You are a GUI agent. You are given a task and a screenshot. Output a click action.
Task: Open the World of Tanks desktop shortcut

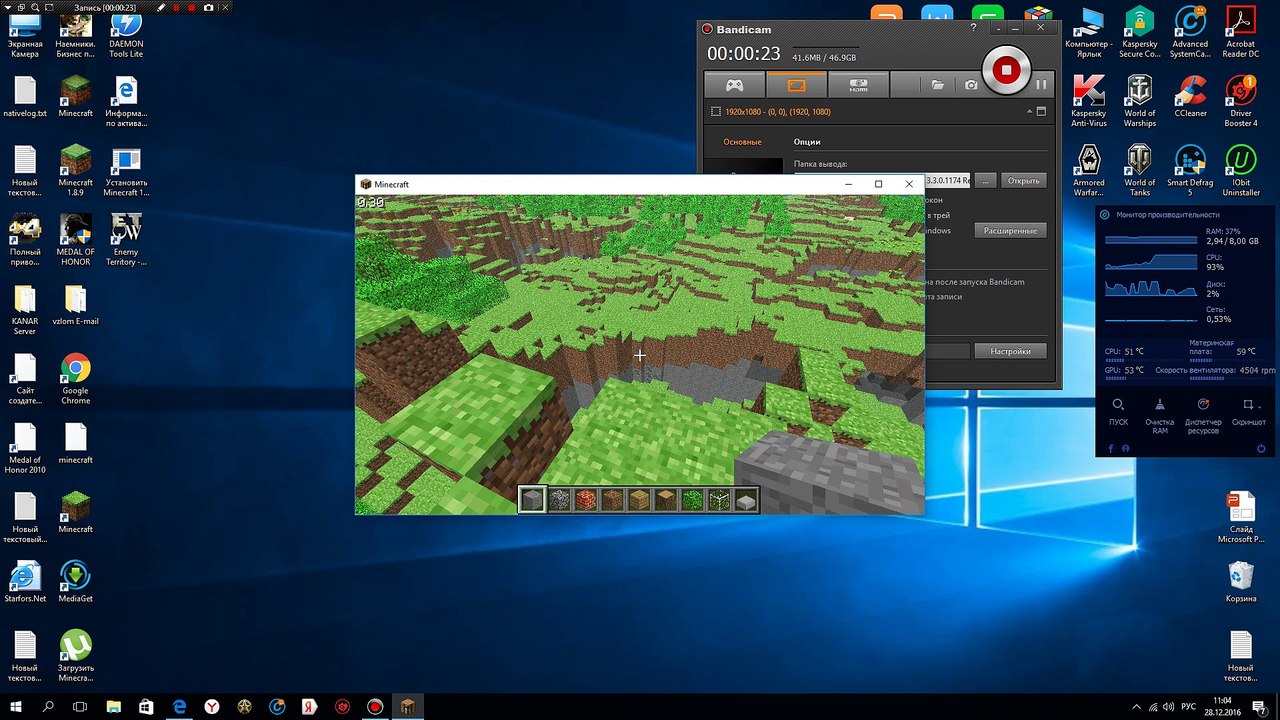1139,171
